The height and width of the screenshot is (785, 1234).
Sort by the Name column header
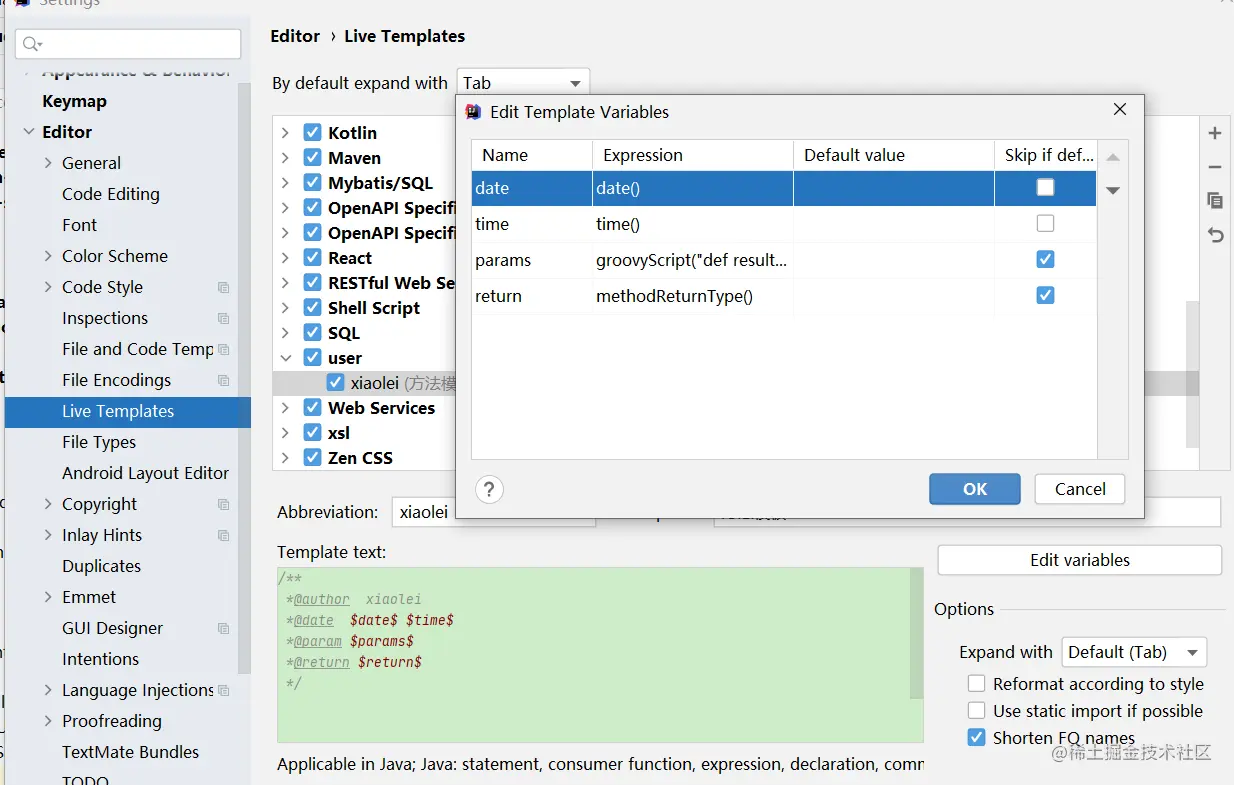click(532, 155)
